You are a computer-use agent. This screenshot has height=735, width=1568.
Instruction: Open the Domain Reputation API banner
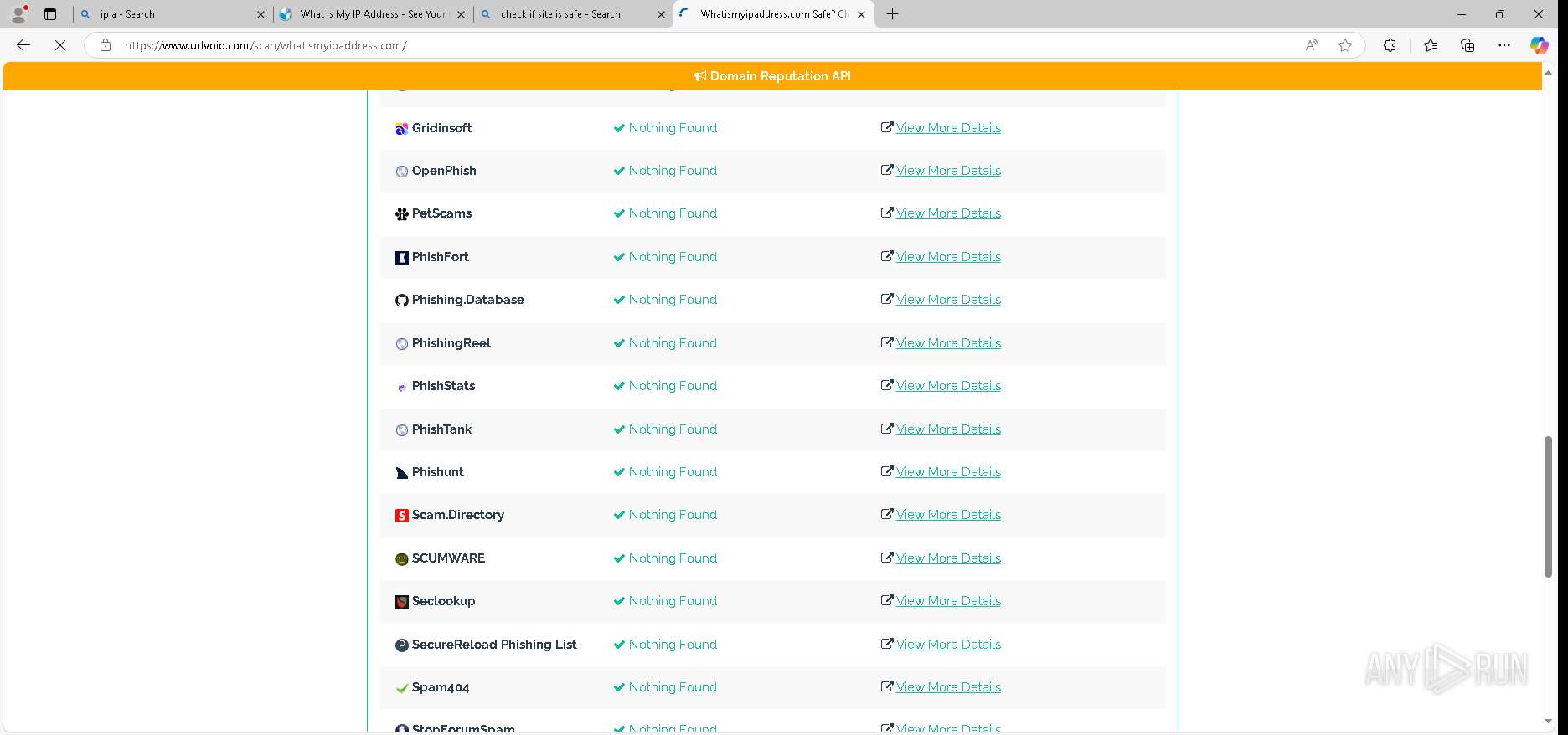point(772,76)
